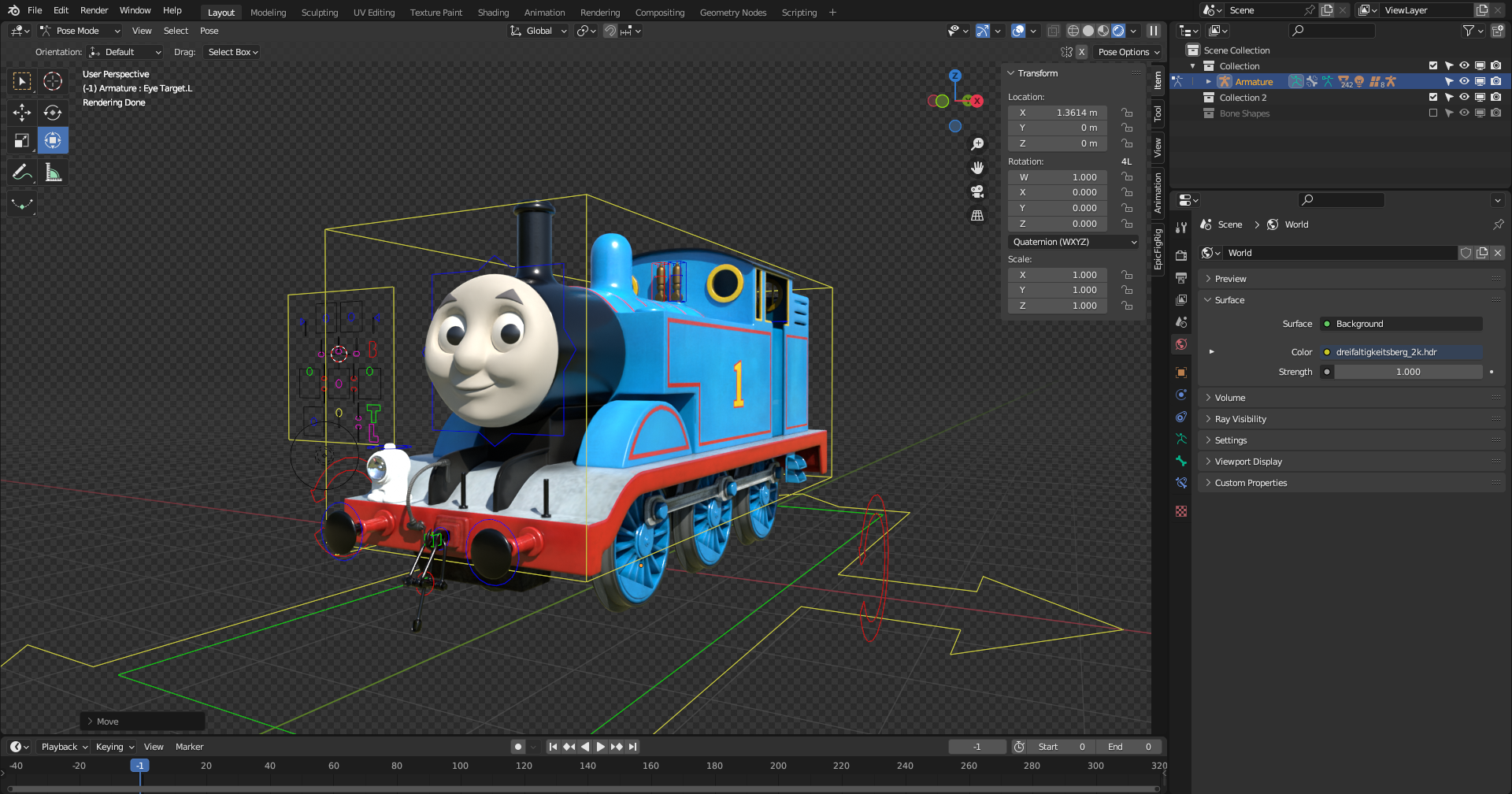Click Background surface shader button
The width and height of the screenshot is (1512, 794).
tap(1401, 324)
